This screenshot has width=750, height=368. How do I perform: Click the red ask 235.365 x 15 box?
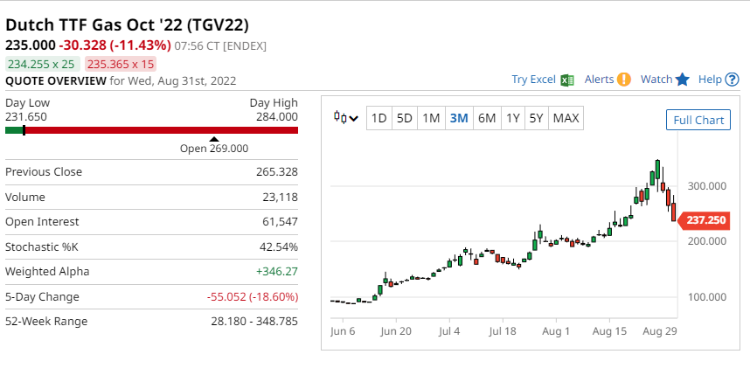pos(121,64)
